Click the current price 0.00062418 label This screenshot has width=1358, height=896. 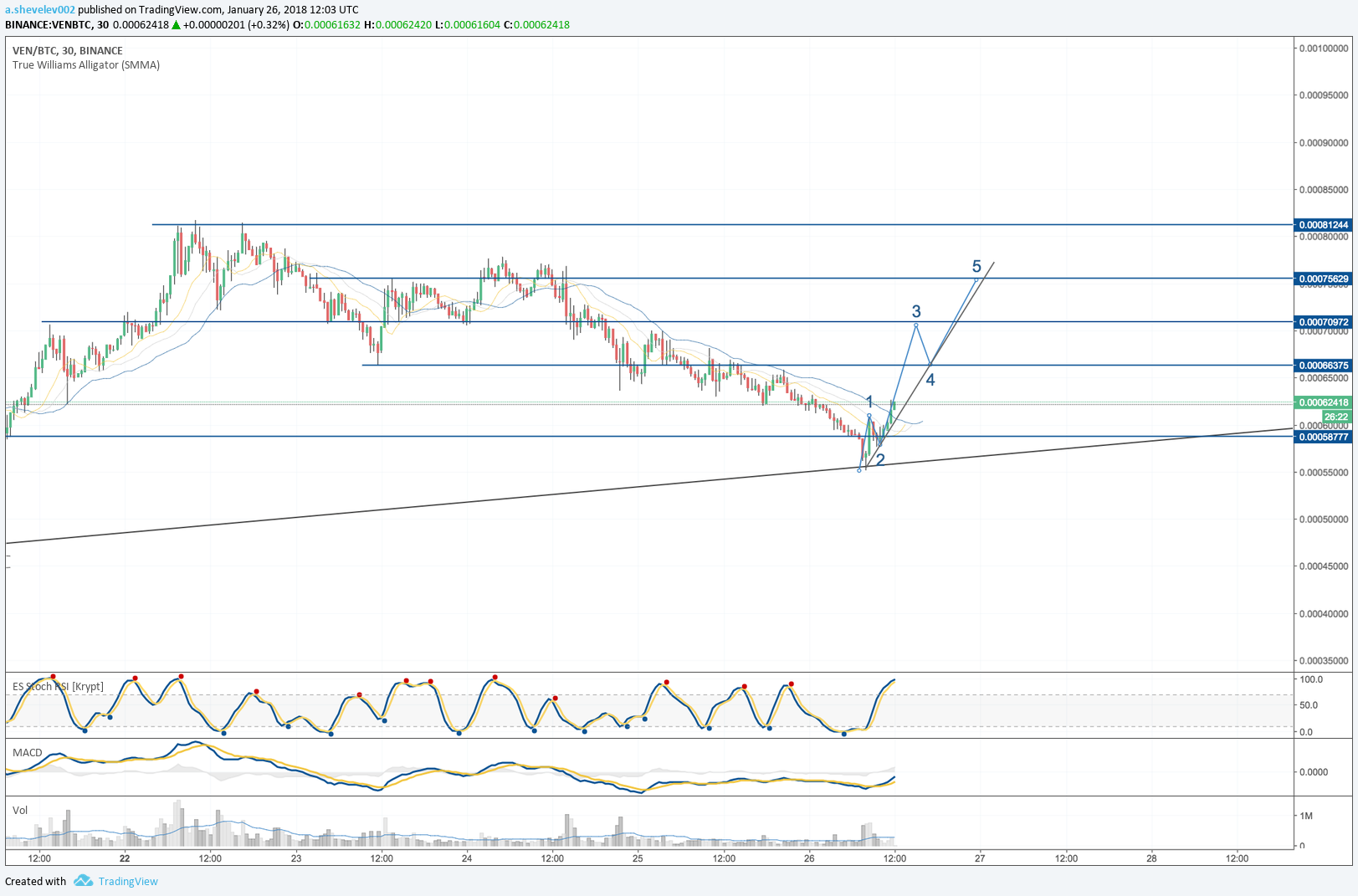click(x=1323, y=402)
